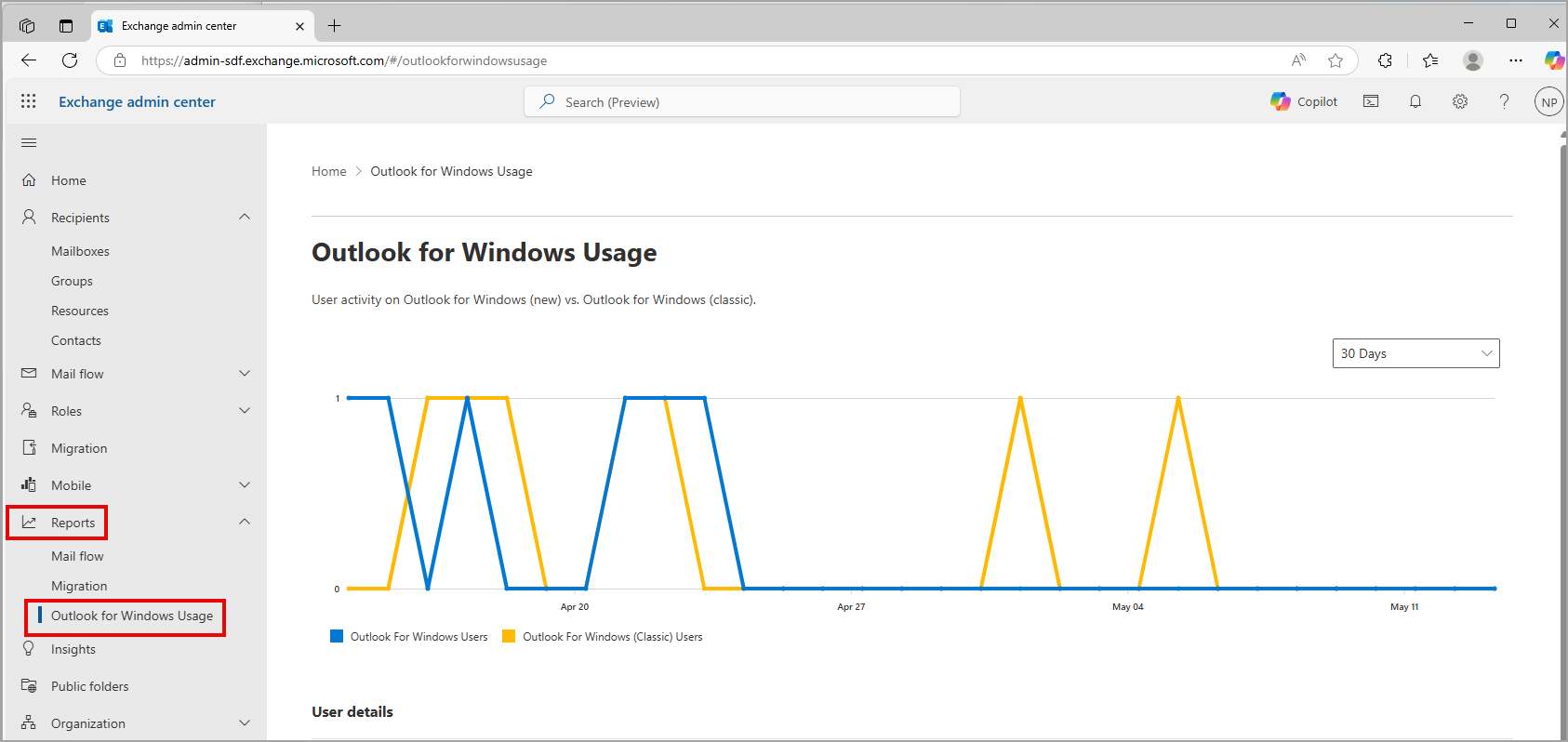Click Exchange admin center title link
Image resolution: width=1568 pixels, height=742 pixels.
coord(137,101)
